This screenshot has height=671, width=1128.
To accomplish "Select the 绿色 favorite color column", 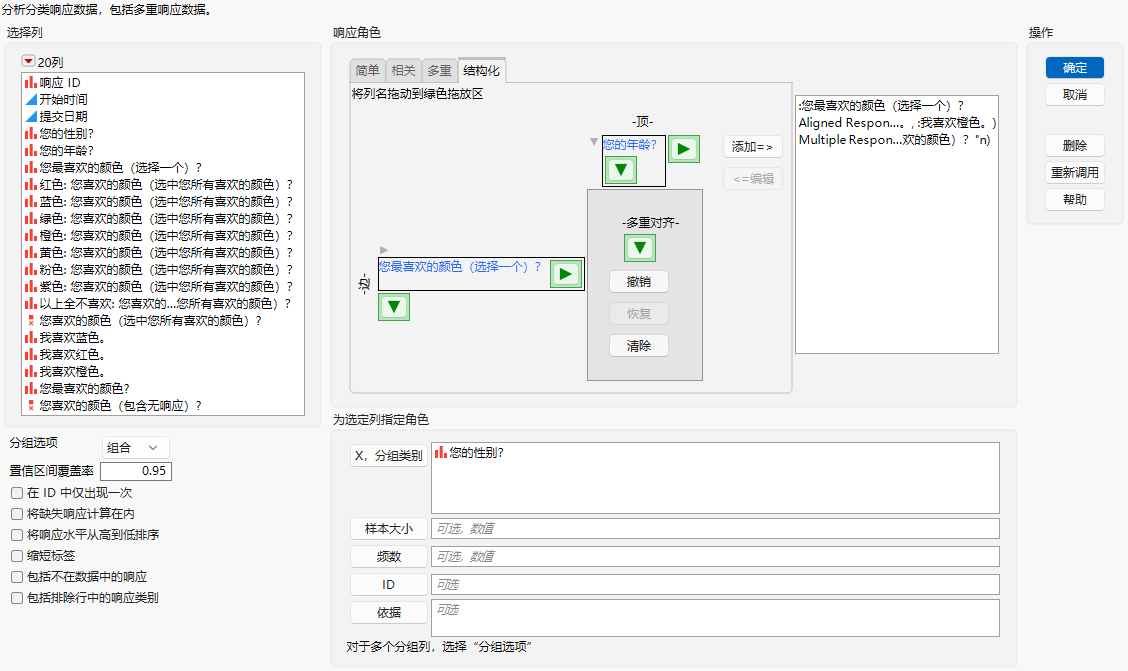I will tap(159, 219).
